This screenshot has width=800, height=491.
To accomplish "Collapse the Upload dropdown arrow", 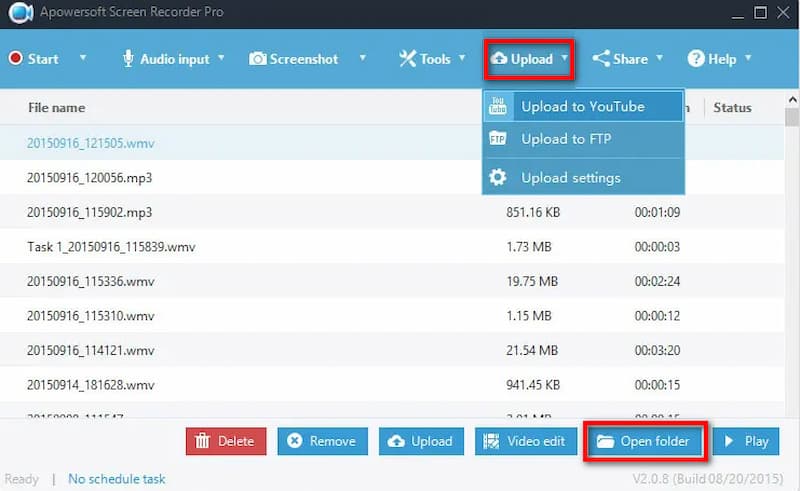I will pyautogui.click(x=564, y=58).
